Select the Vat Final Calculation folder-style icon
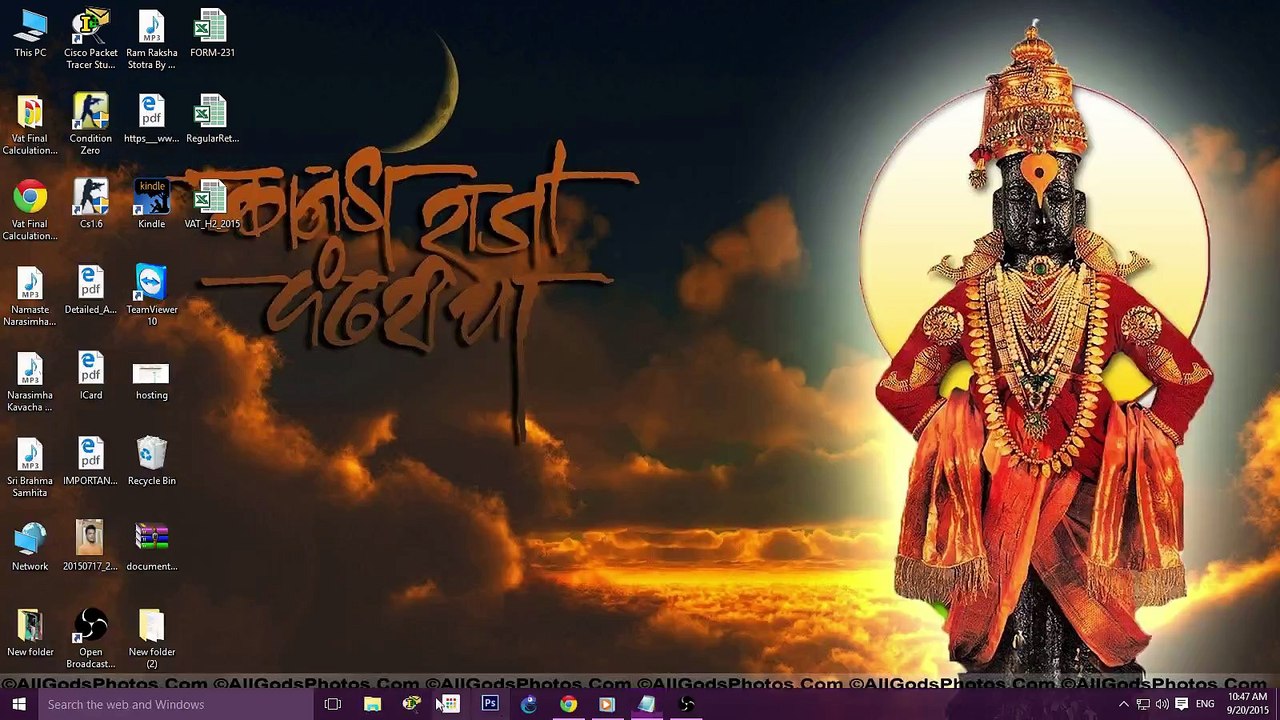Screen dimensions: 1280x720 (x=30, y=126)
